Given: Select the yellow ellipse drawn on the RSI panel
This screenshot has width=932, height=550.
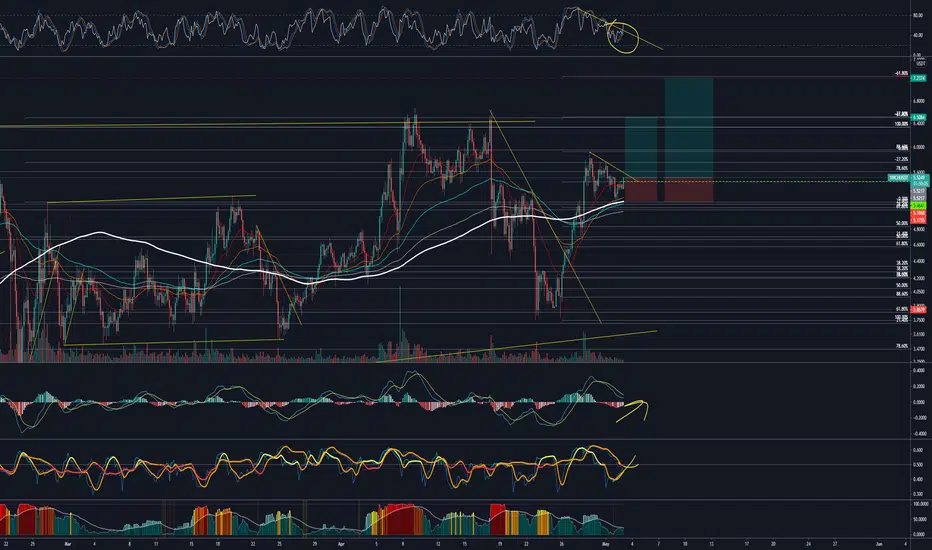Looking at the screenshot, I should (x=622, y=37).
